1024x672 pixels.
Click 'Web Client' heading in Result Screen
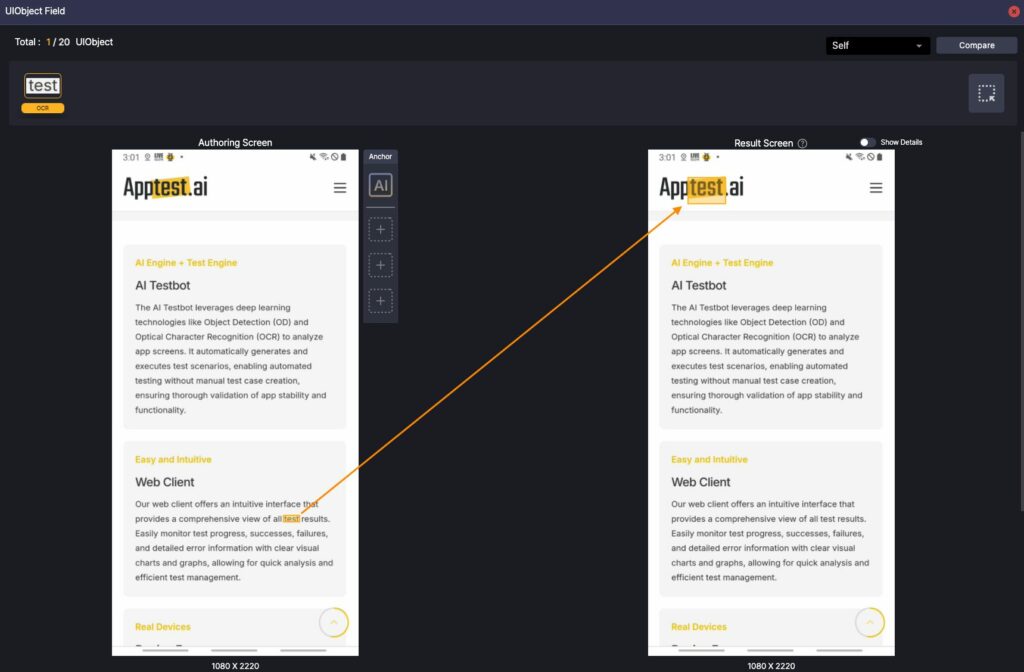tap(701, 482)
